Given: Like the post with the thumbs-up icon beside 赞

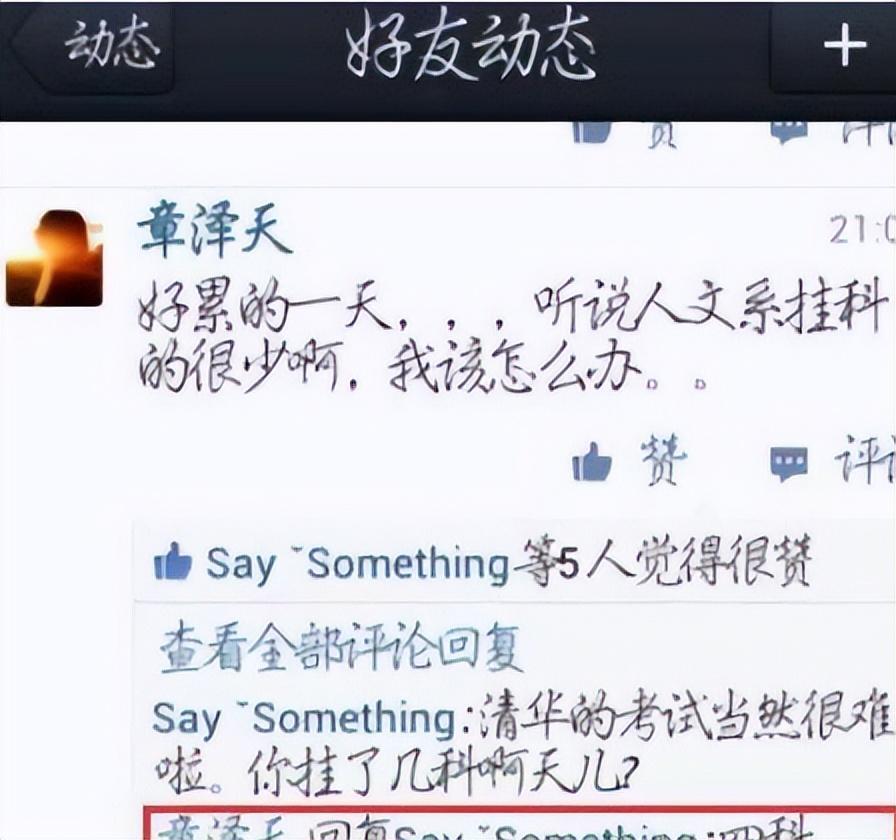Looking at the screenshot, I should [x=592, y=462].
